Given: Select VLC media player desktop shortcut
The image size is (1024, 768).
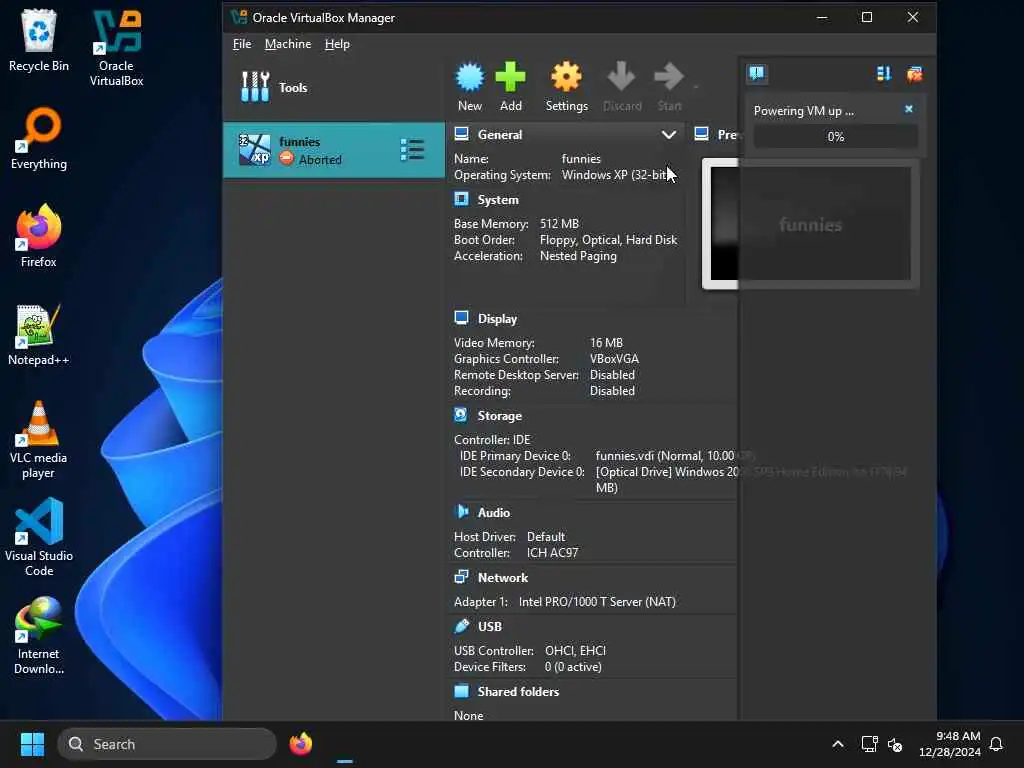Looking at the screenshot, I should (x=39, y=440).
